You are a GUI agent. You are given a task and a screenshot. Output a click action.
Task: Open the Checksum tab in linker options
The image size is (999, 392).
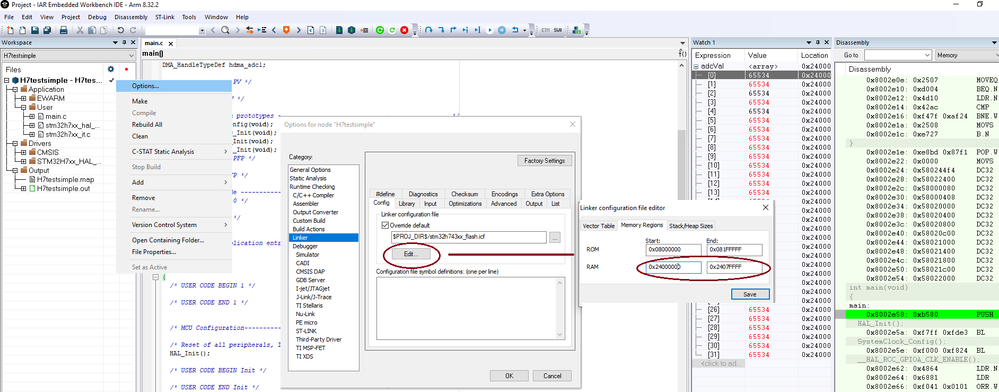463,194
